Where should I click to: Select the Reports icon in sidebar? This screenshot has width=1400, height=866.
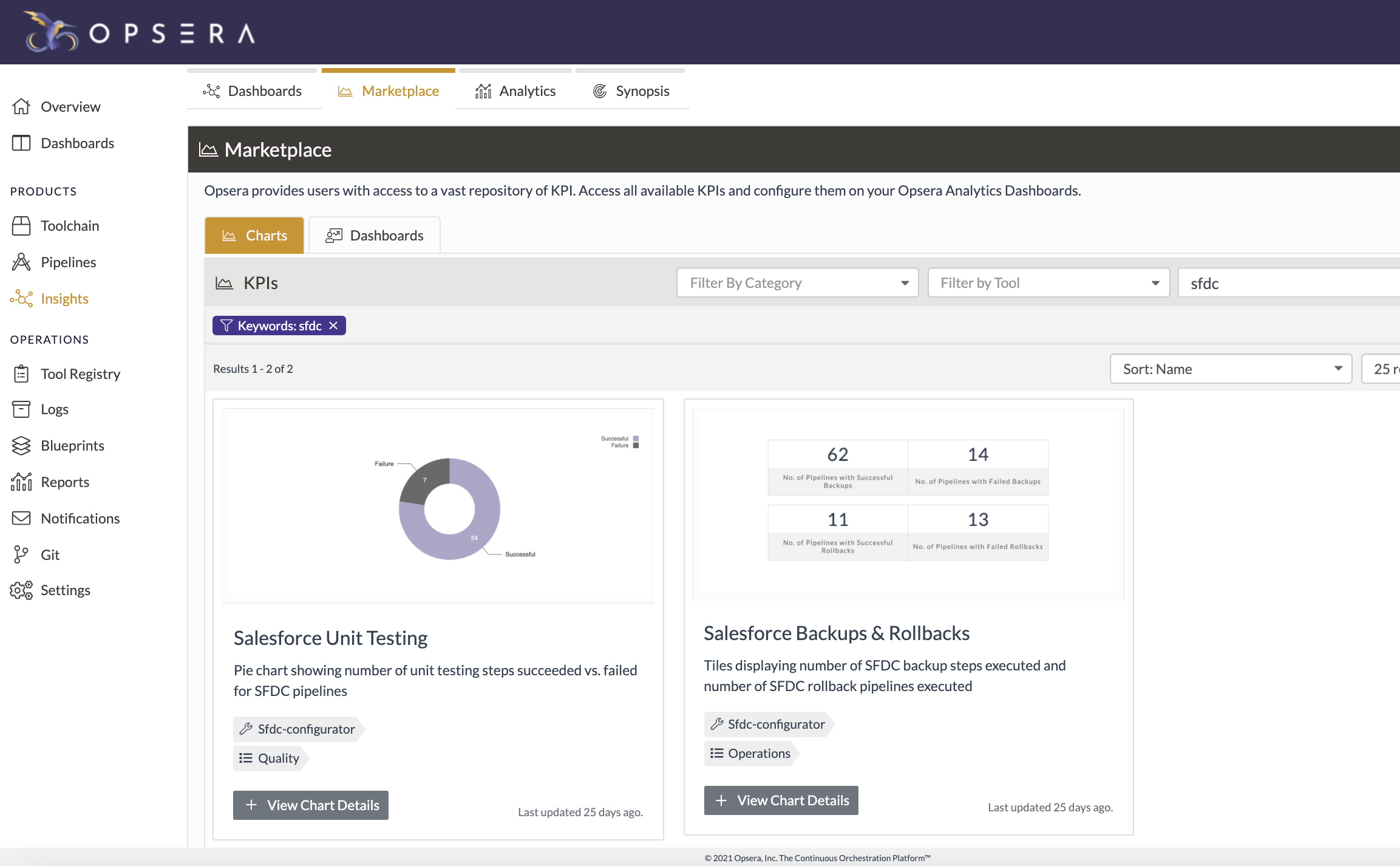21,482
